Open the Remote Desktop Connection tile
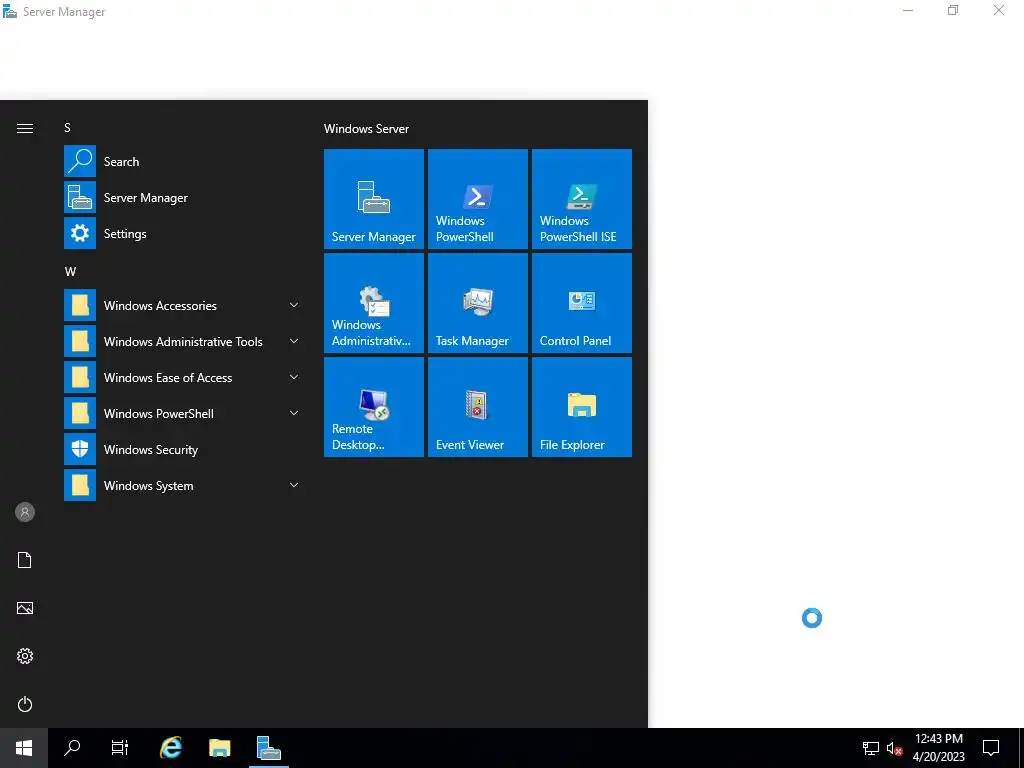The width and height of the screenshot is (1024, 768). click(374, 406)
